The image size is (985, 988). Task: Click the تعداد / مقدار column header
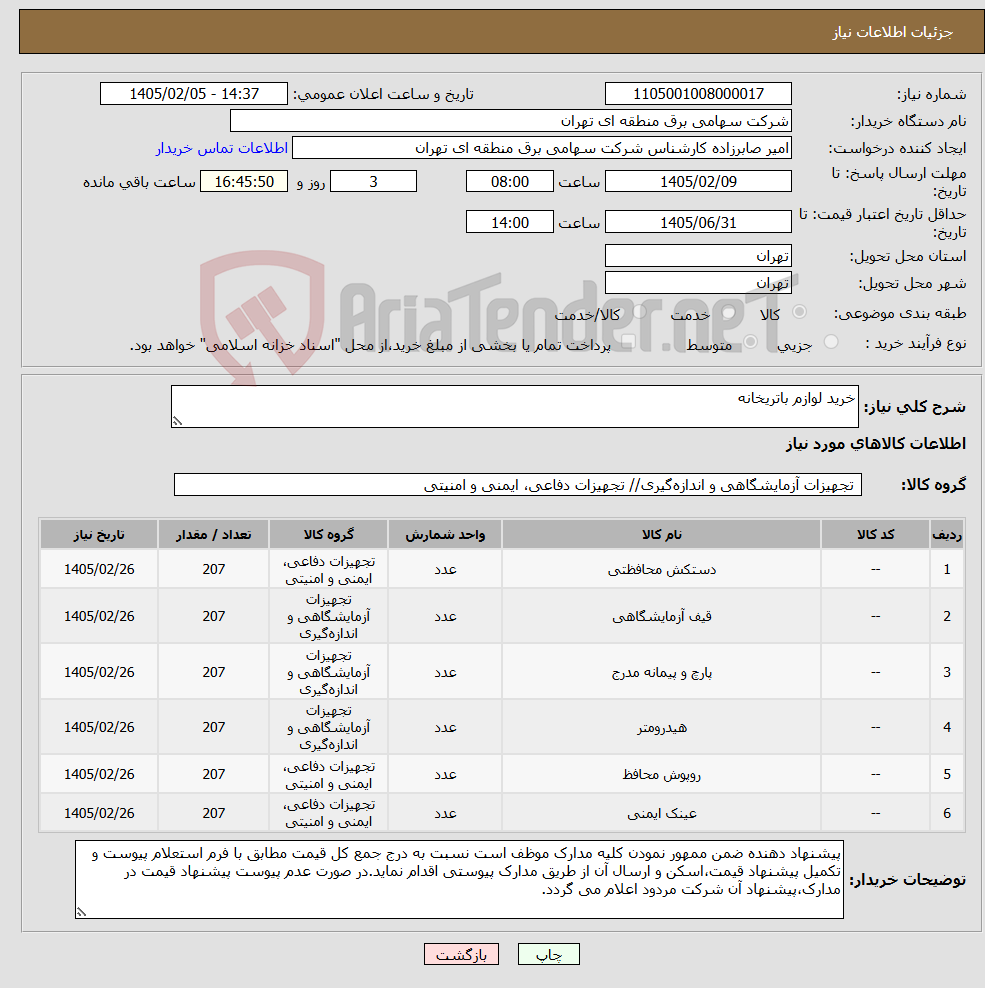(x=214, y=534)
